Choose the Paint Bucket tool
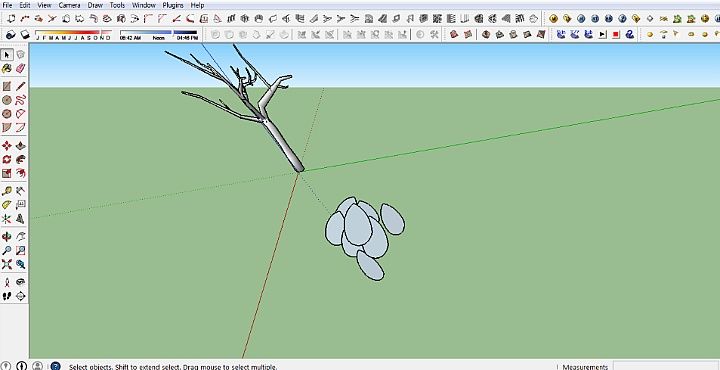This screenshot has width=720, height=370. (7, 69)
